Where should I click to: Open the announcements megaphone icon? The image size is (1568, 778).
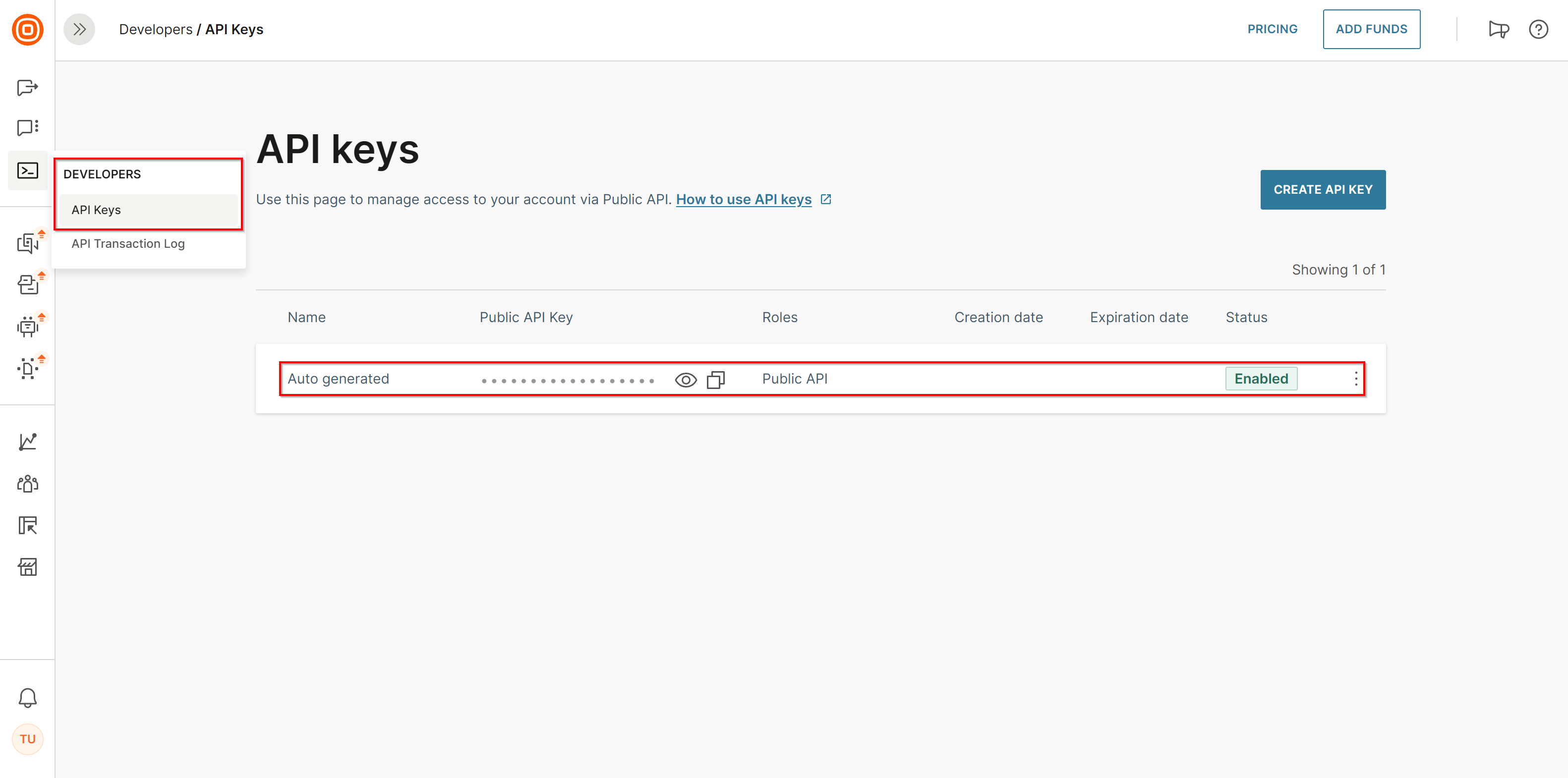(1499, 29)
